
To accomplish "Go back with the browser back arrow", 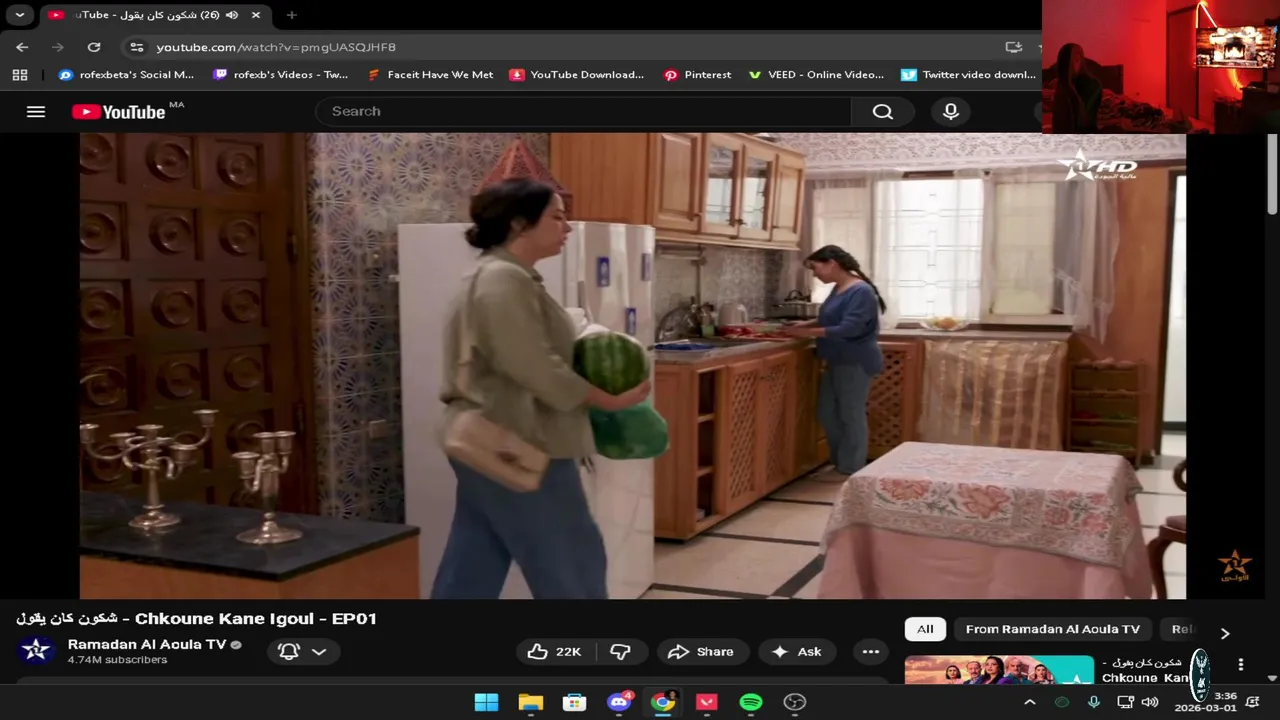I will click(22, 47).
